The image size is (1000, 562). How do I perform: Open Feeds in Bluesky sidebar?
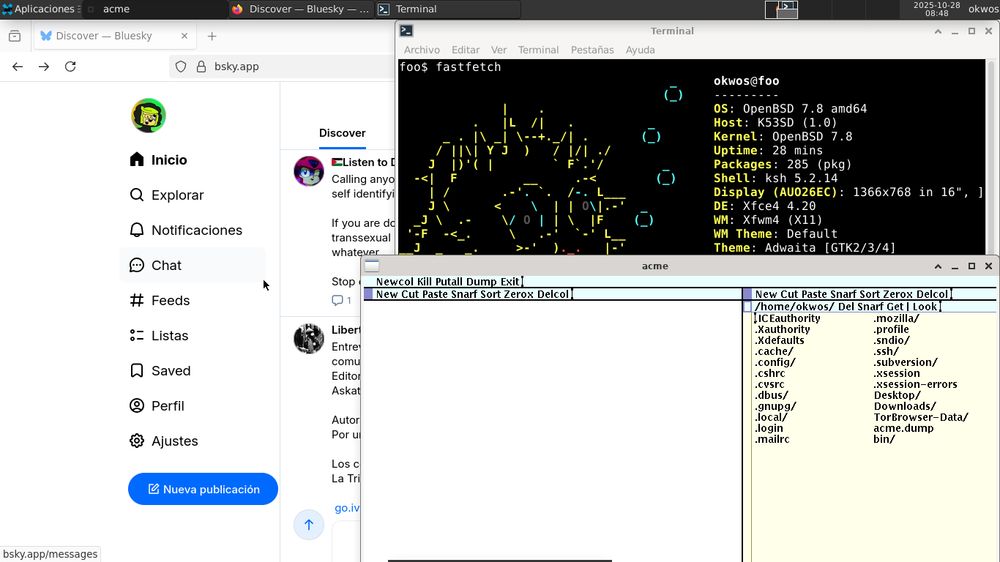(x=159, y=300)
